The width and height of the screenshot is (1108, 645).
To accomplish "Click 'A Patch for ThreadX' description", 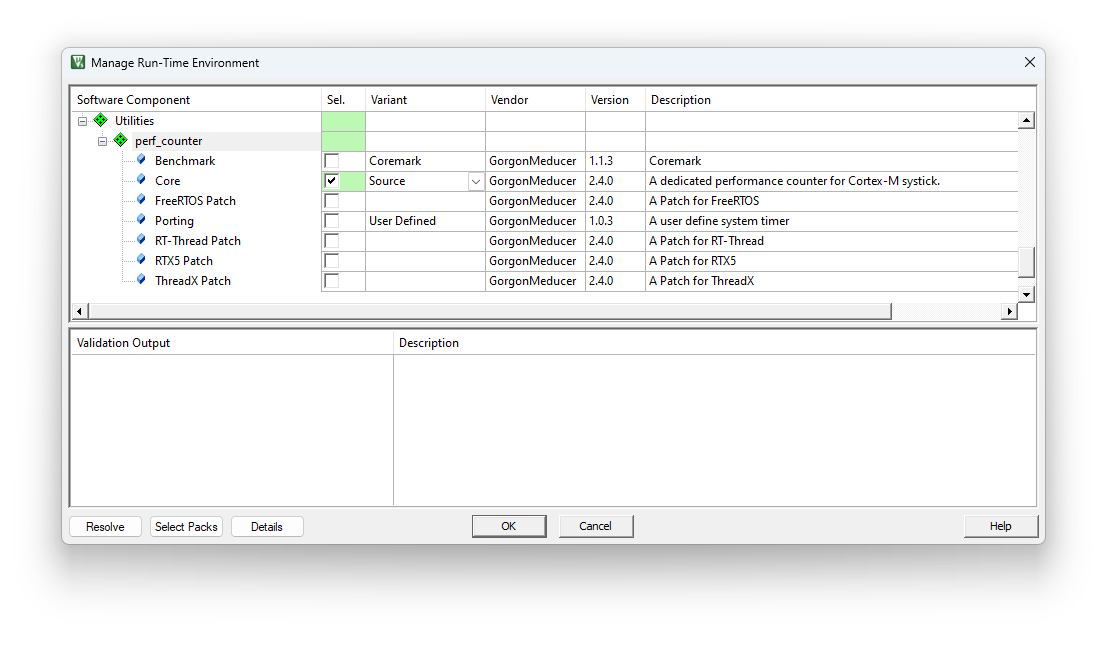I will 701,280.
